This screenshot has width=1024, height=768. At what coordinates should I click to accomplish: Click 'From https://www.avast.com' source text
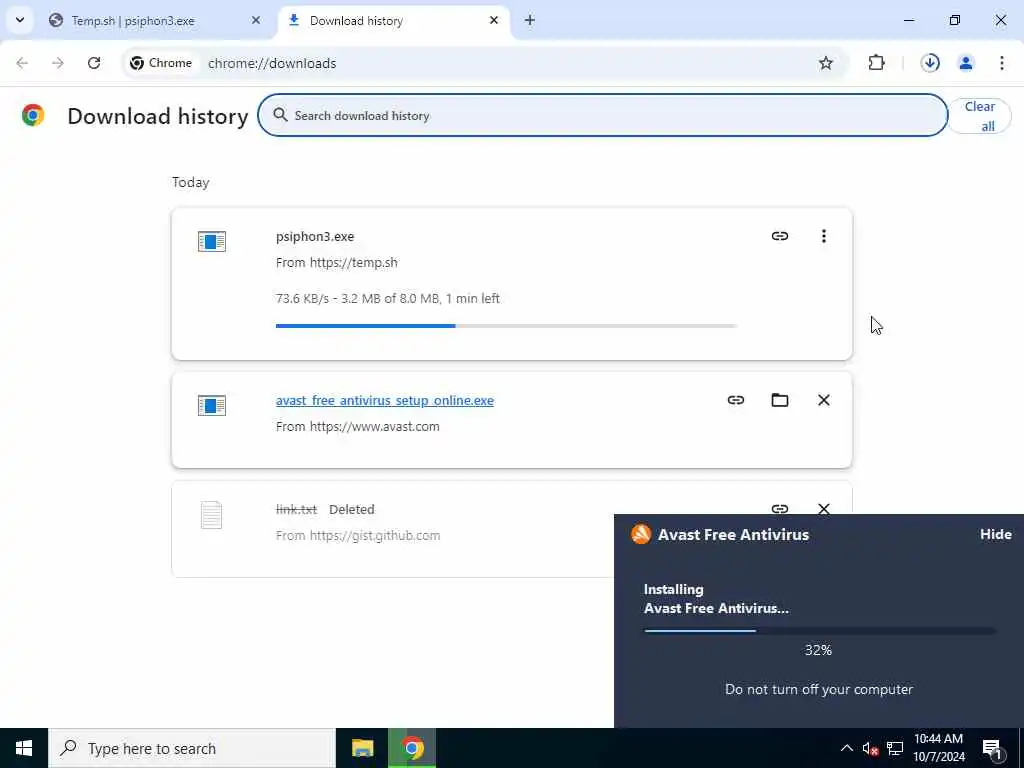pyautogui.click(x=357, y=426)
